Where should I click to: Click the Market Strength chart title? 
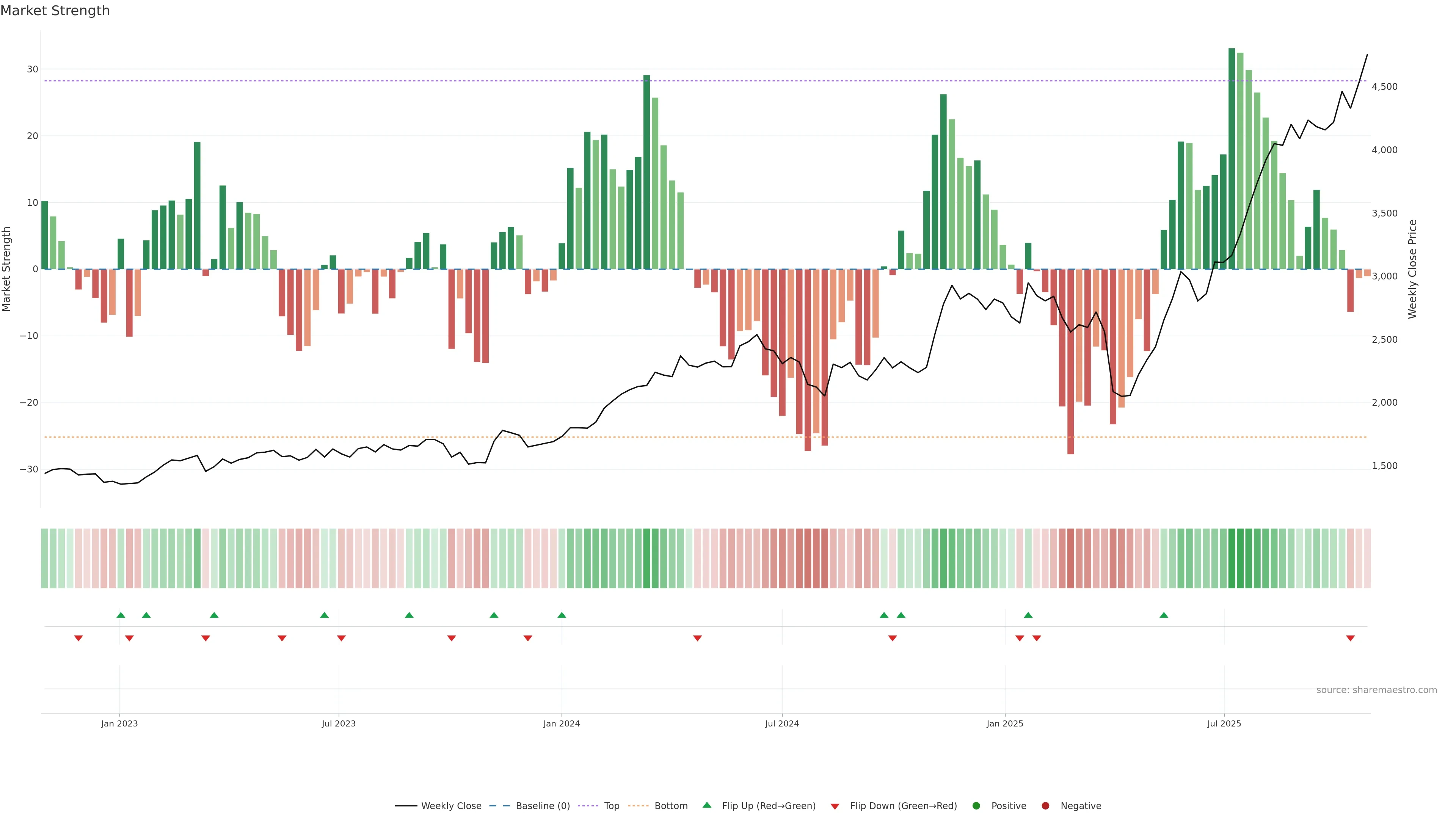click(55, 11)
